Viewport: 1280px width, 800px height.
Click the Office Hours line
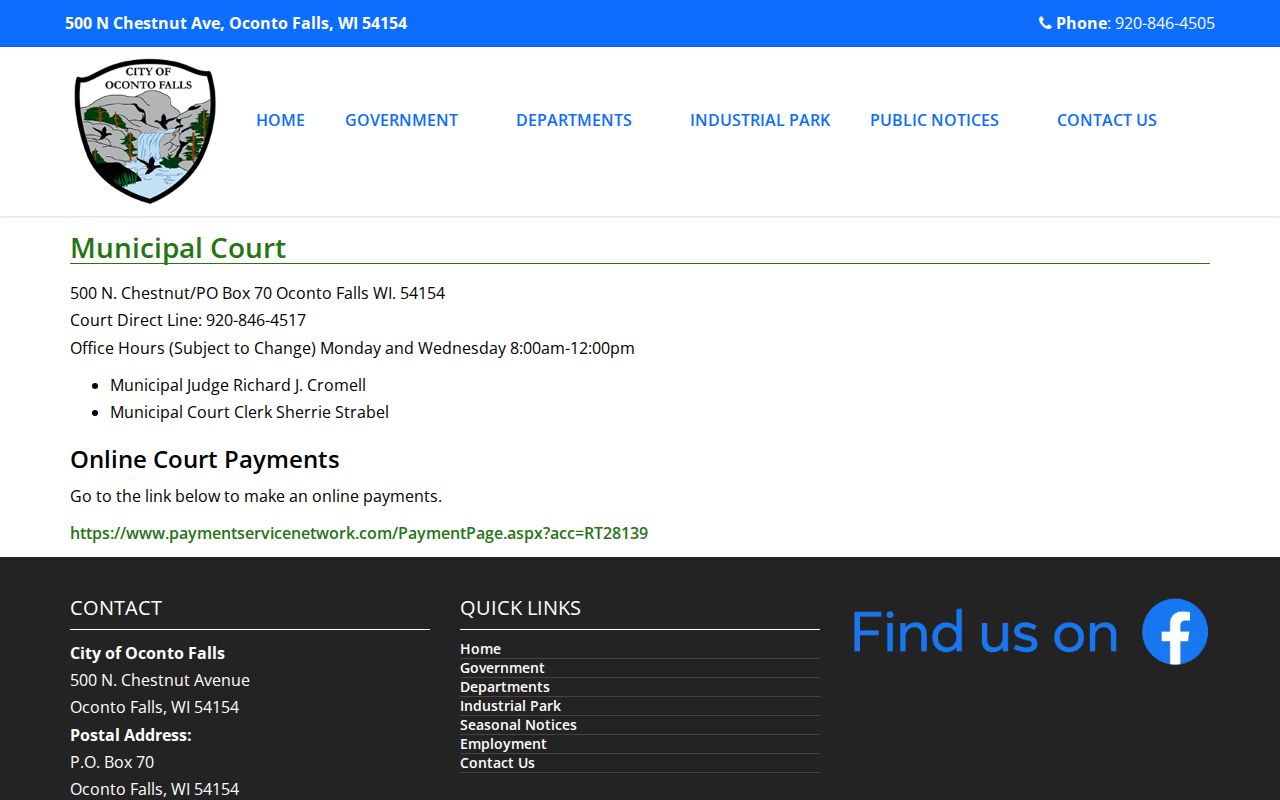[x=352, y=348]
